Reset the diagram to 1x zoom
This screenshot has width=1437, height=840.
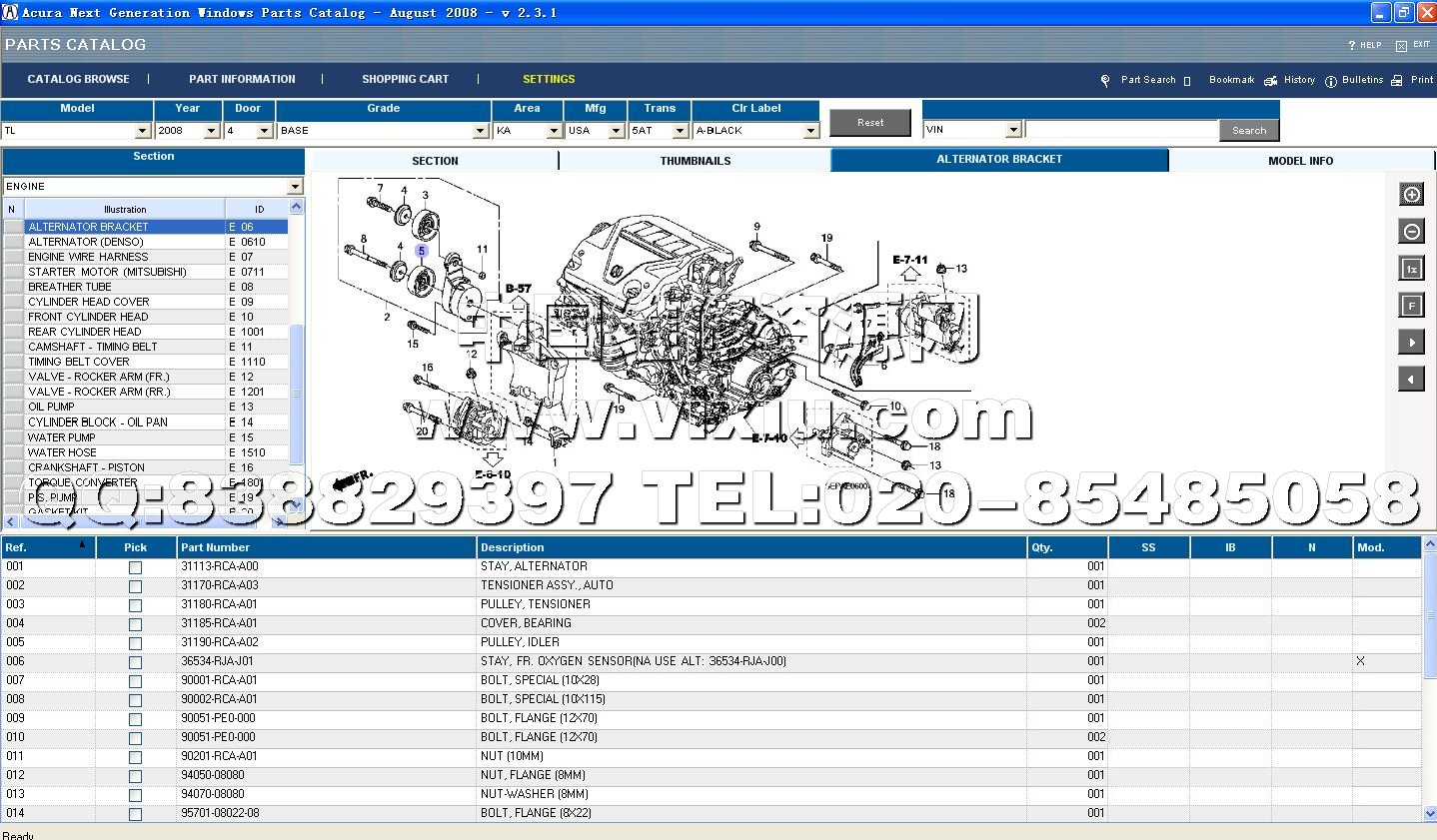point(1411,269)
